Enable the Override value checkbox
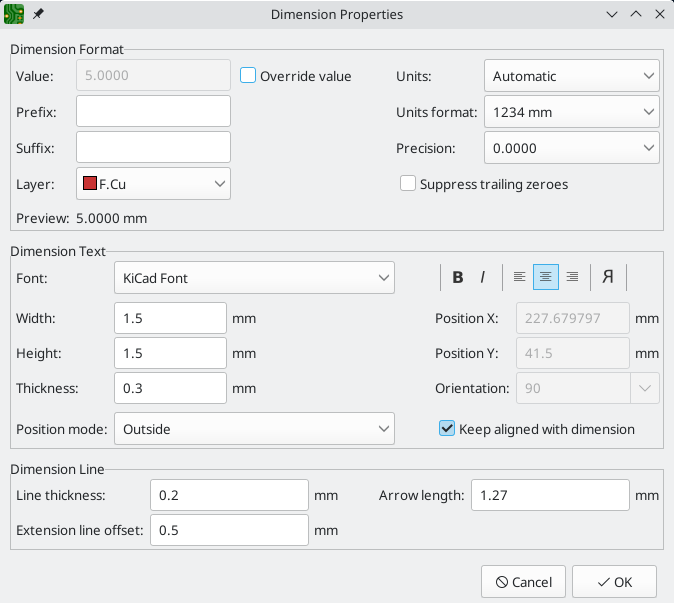The image size is (674, 603). point(249,76)
